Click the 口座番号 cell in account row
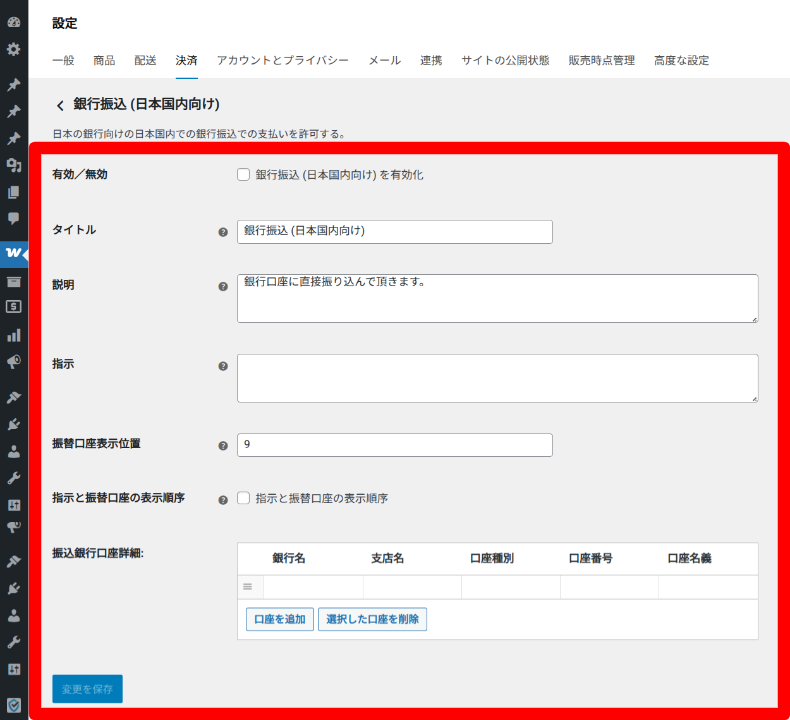 (x=610, y=587)
